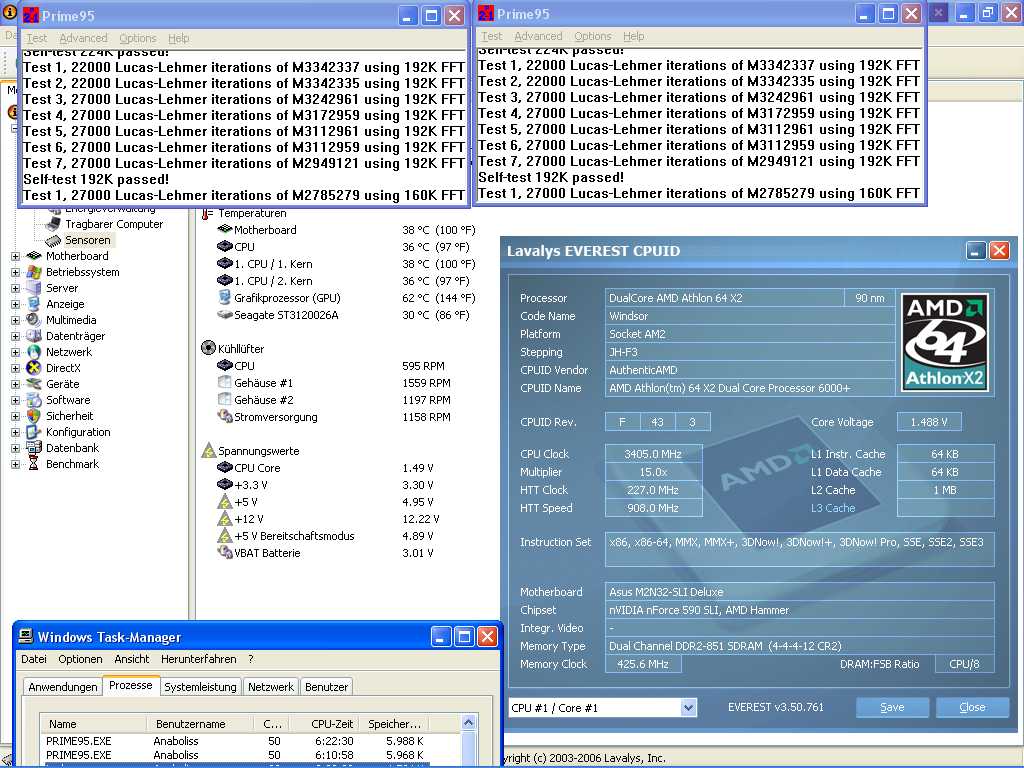Click the VBAT Batterie icon
The width and height of the screenshot is (1024, 768).
(x=225, y=552)
